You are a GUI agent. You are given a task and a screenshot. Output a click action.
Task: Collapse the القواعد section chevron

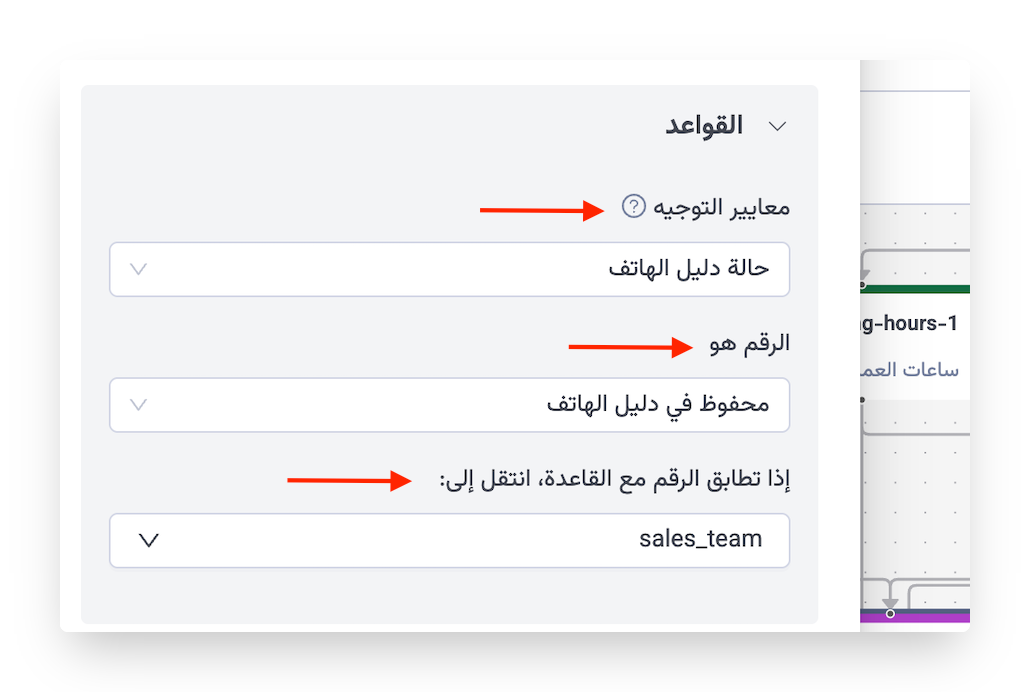pyautogui.click(x=777, y=126)
